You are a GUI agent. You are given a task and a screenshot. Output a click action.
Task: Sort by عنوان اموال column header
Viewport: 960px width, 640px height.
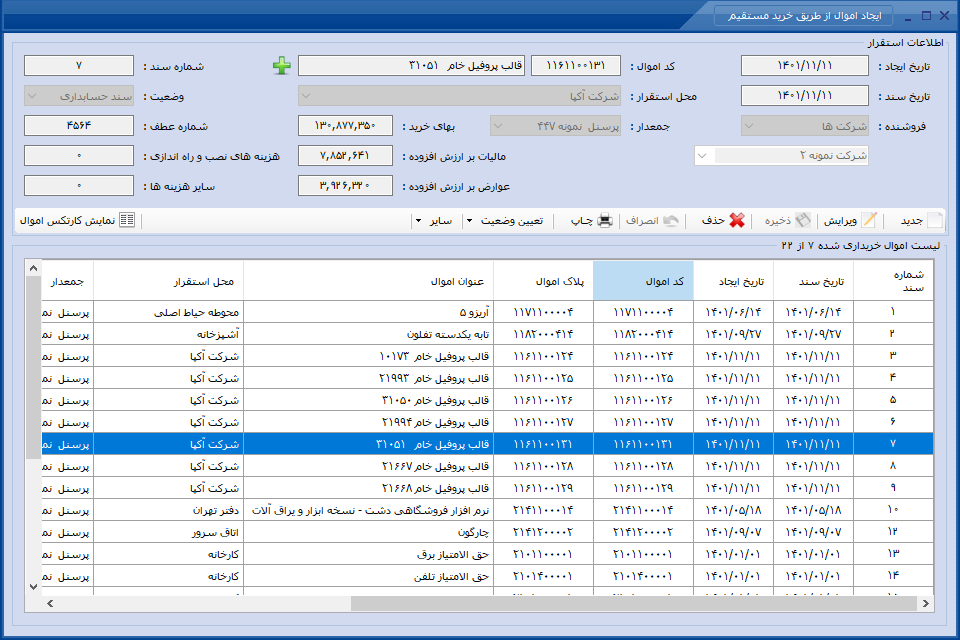(x=369, y=281)
